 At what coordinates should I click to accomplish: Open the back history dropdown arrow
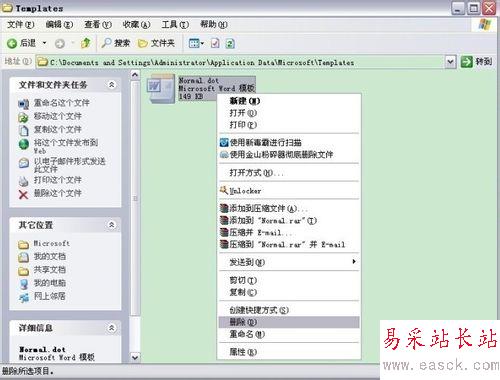click(x=44, y=43)
